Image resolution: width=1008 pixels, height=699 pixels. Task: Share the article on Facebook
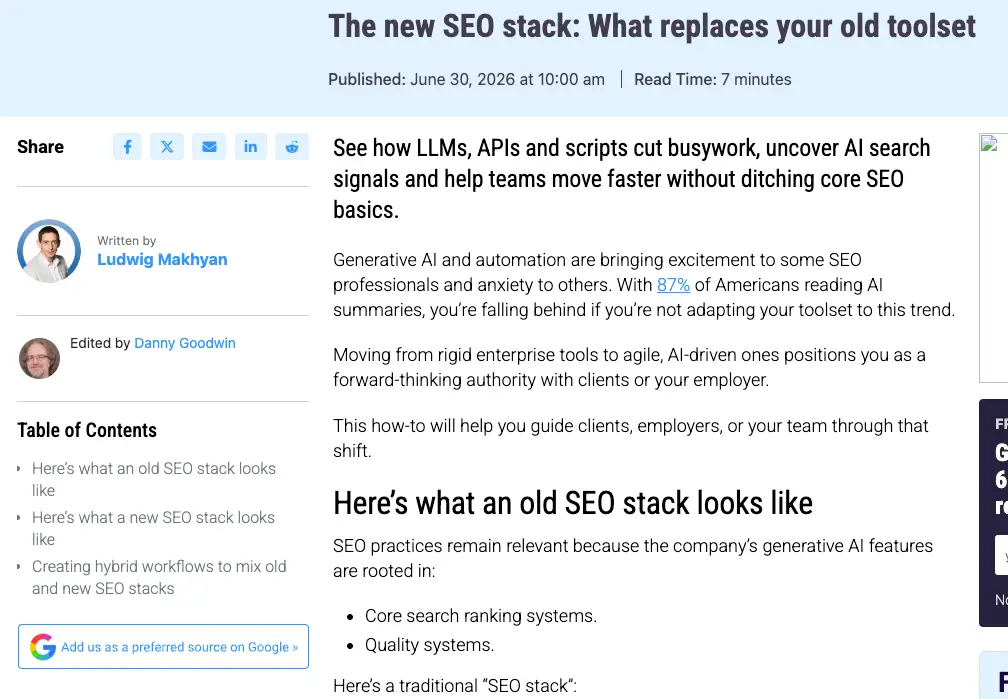coord(127,147)
